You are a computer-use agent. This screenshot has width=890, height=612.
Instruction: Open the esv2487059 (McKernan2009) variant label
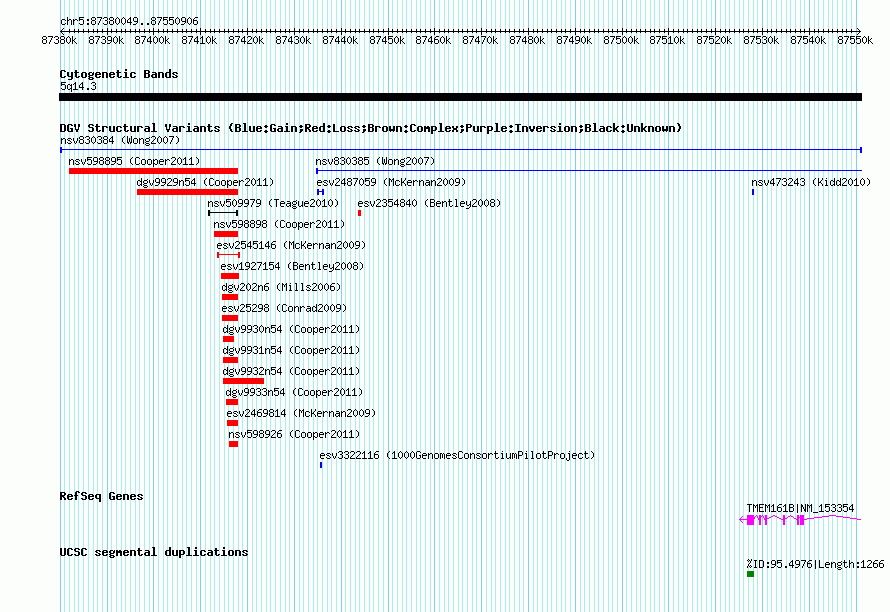pos(391,182)
